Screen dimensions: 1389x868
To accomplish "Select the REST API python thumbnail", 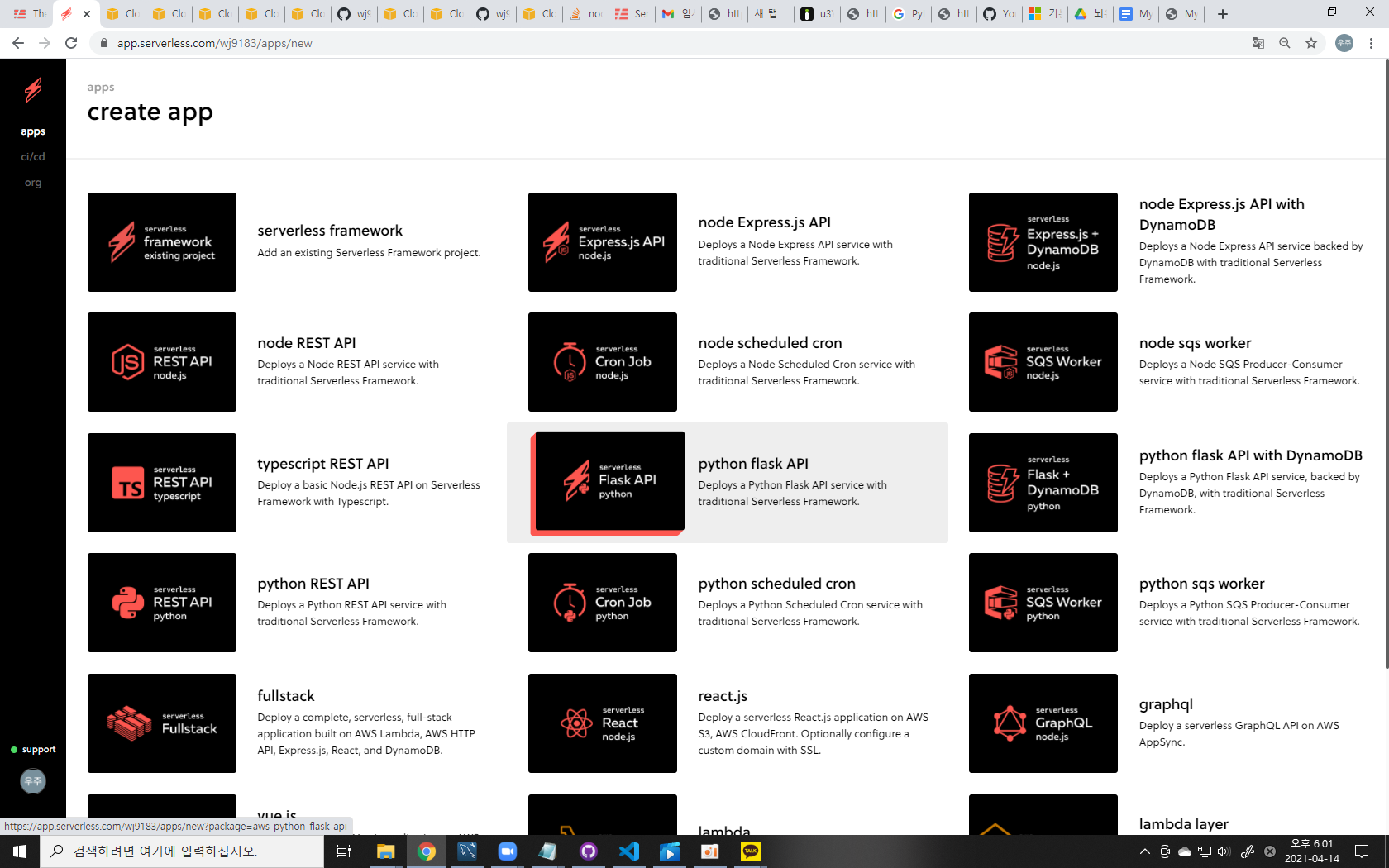I will pyautogui.click(x=162, y=603).
